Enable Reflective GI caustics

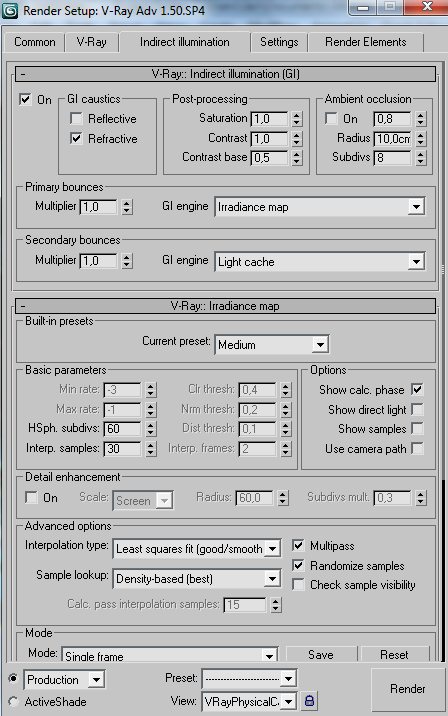[76, 119]
